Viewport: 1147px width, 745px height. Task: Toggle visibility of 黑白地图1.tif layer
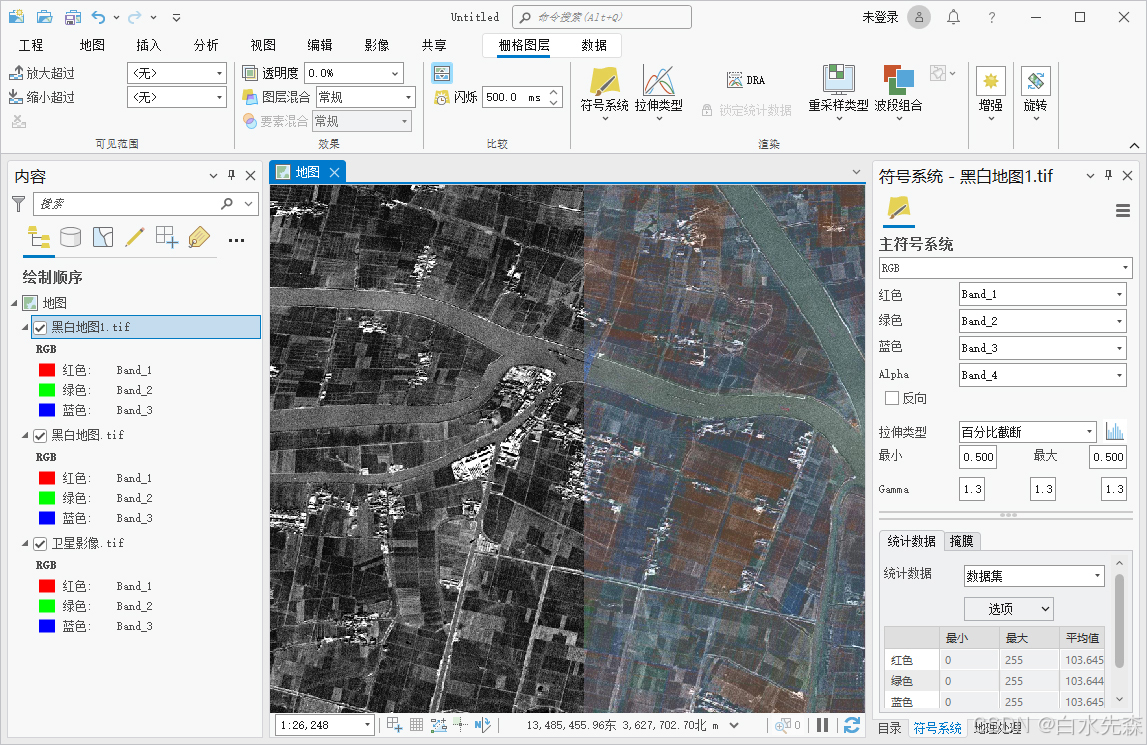coord(40,327)
